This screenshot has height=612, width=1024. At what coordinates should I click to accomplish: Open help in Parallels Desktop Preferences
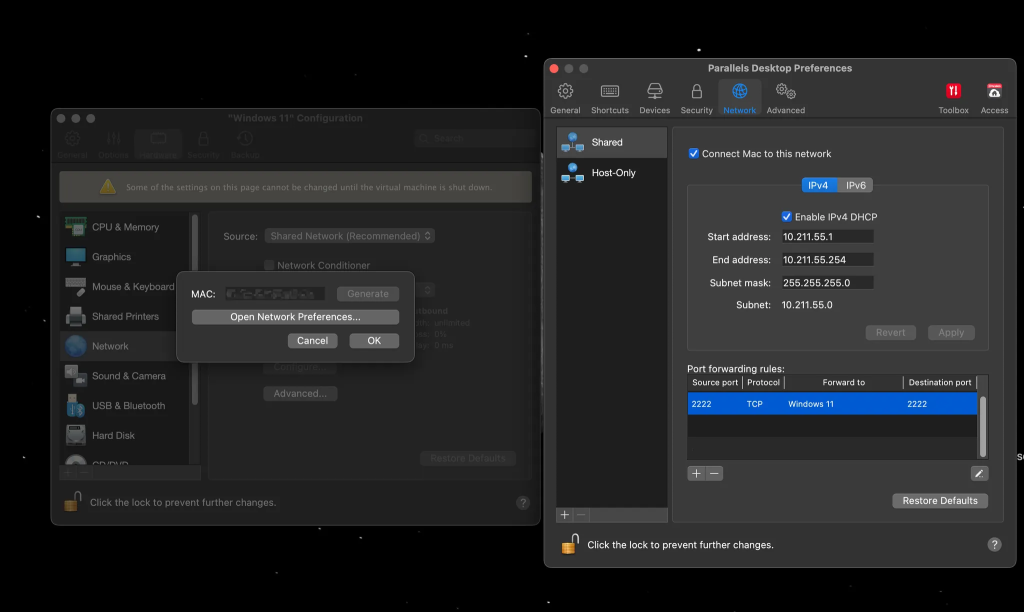click(994, 545)
